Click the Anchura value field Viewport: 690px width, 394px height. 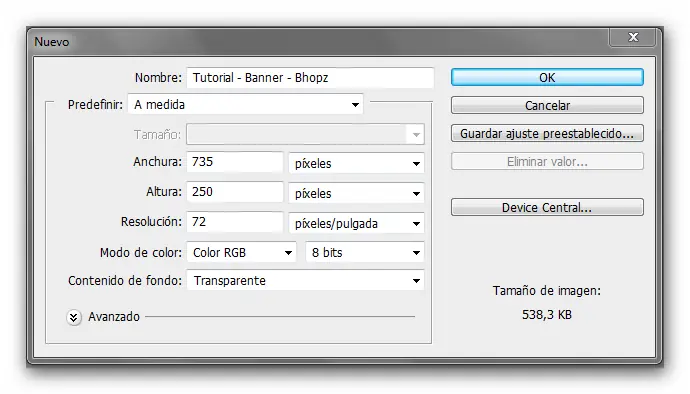click(235, 162)
